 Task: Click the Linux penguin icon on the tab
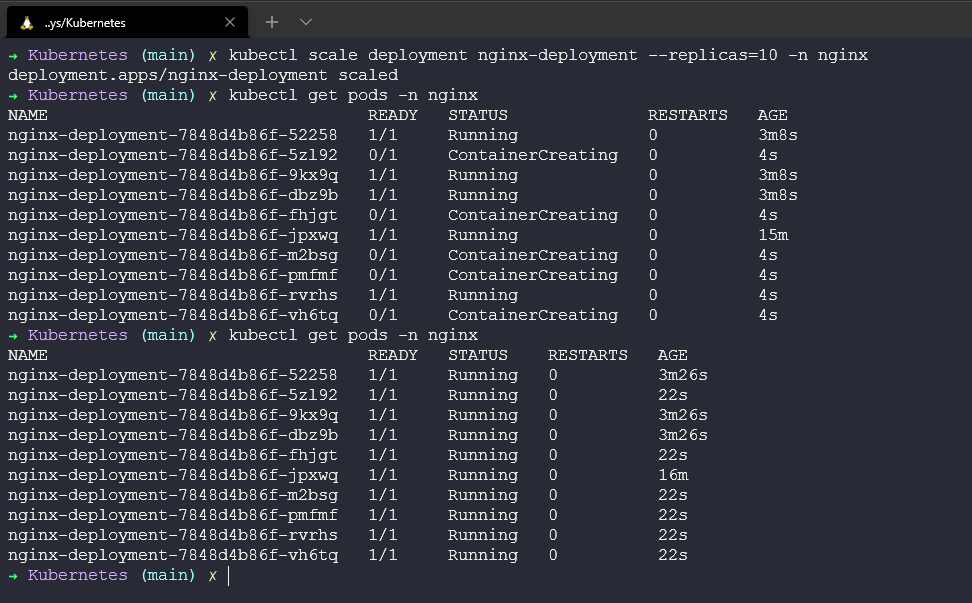tap(27, 22)
